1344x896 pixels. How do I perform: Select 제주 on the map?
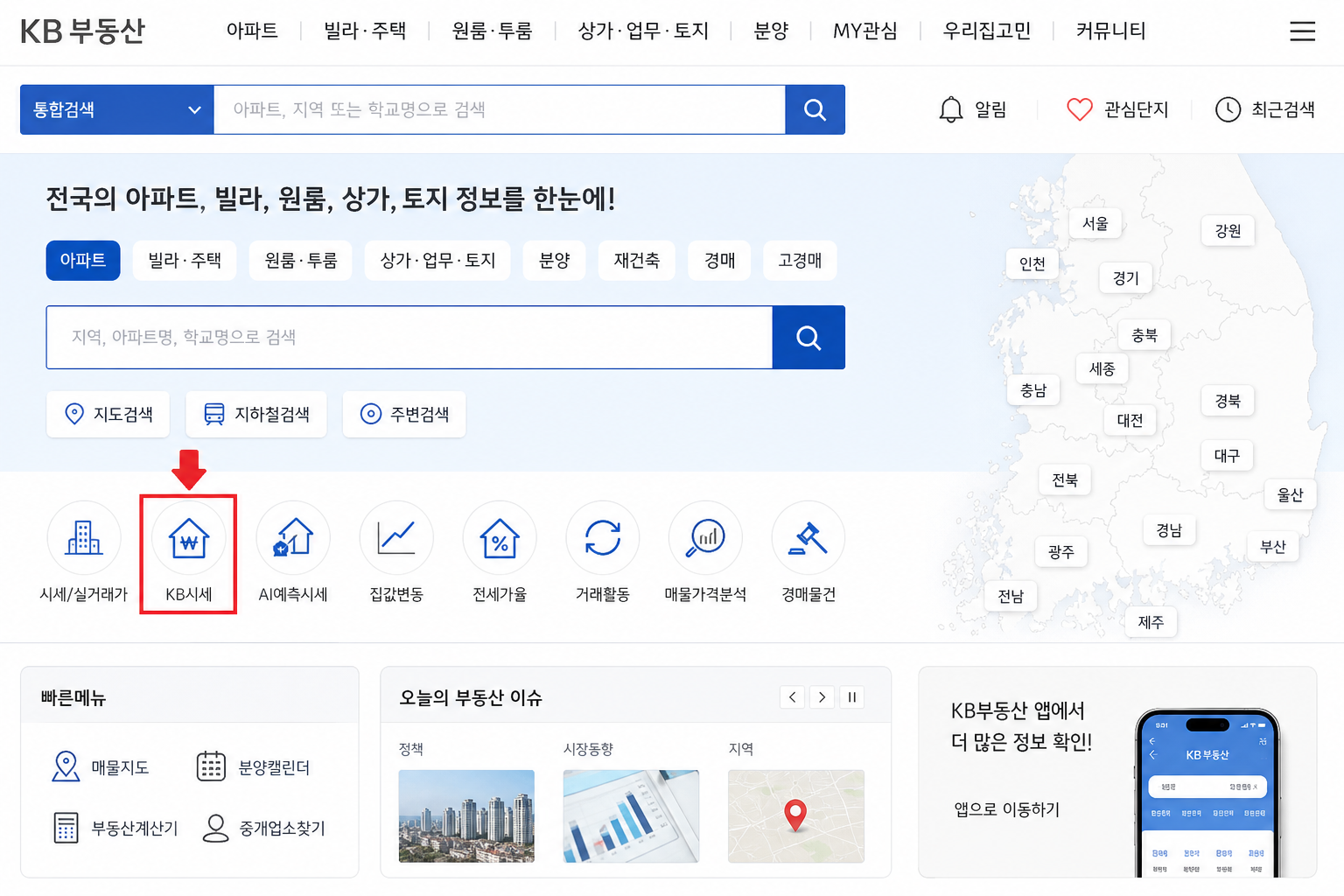pyautogui.click(x=1151, y=622)
